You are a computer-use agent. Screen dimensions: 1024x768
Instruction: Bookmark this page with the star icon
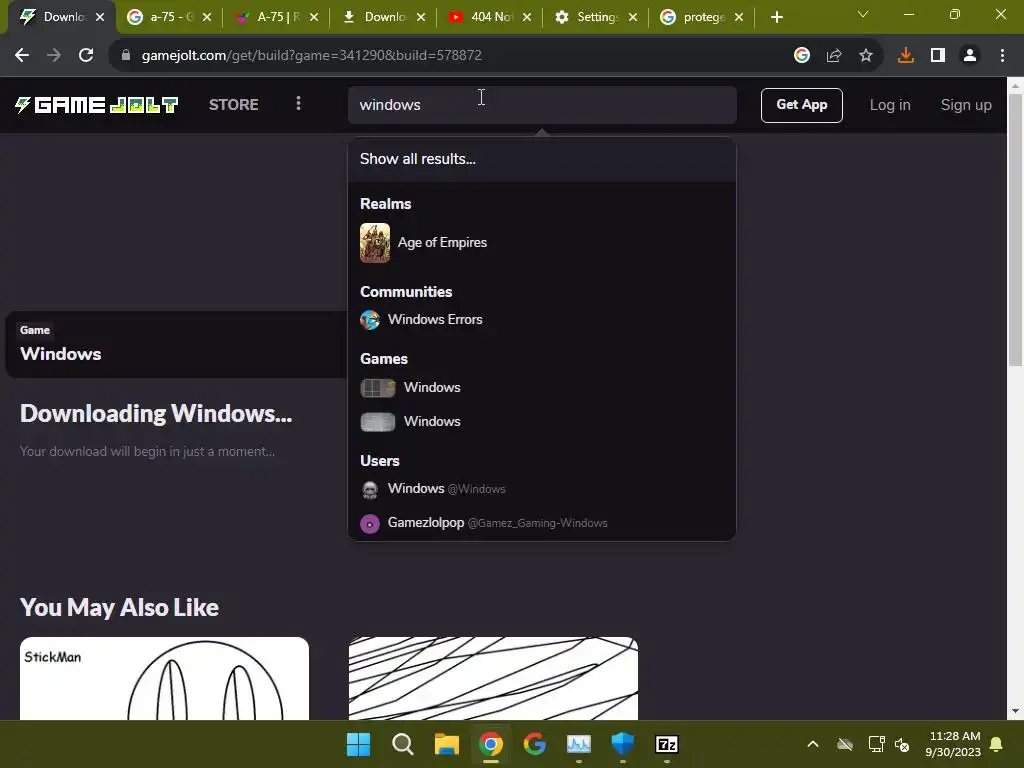[866, 56]
